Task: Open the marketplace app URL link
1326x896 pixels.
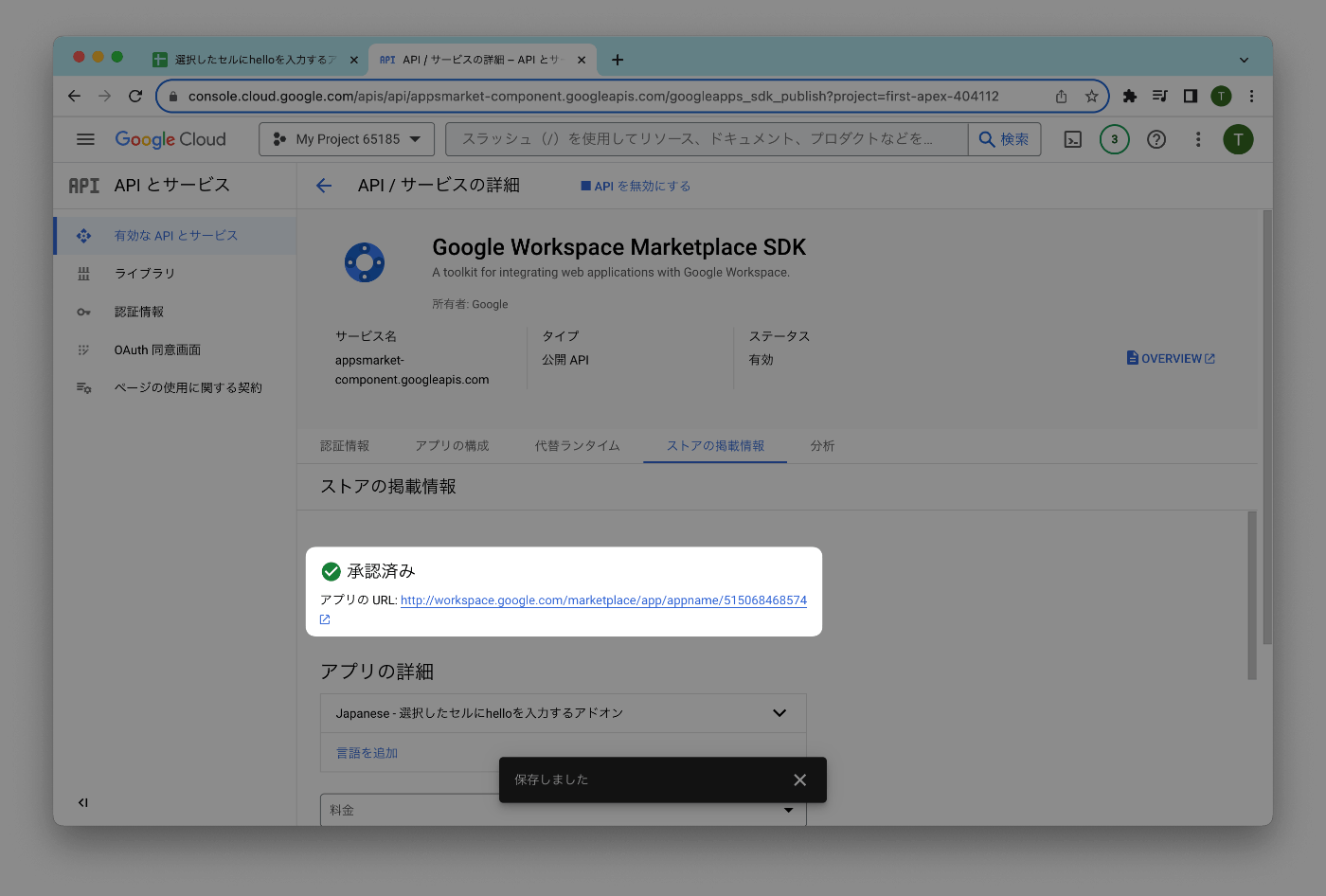Action: point(603,600)
